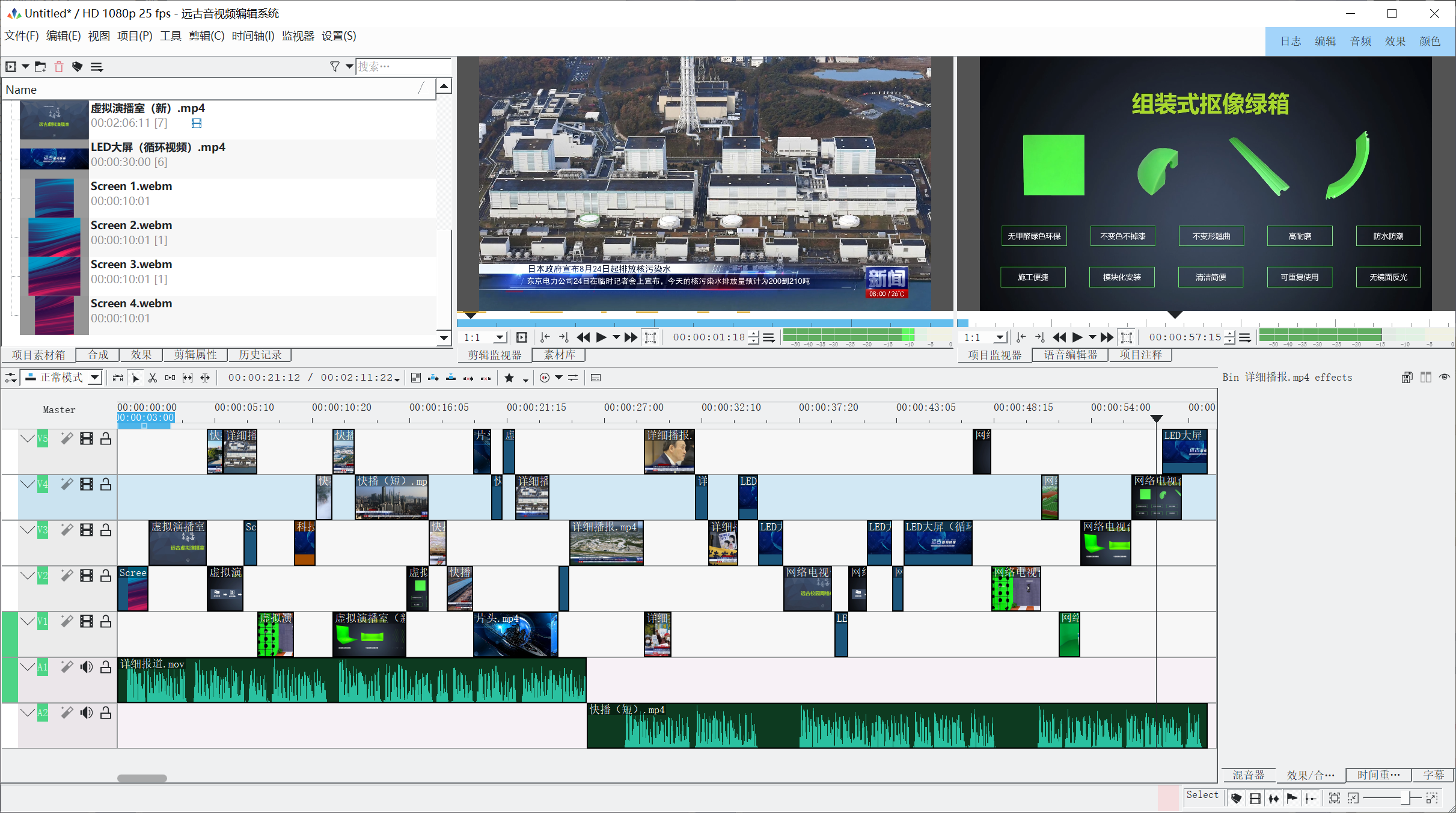Set zone in point in clip monitor

click(x=545, y=337)
